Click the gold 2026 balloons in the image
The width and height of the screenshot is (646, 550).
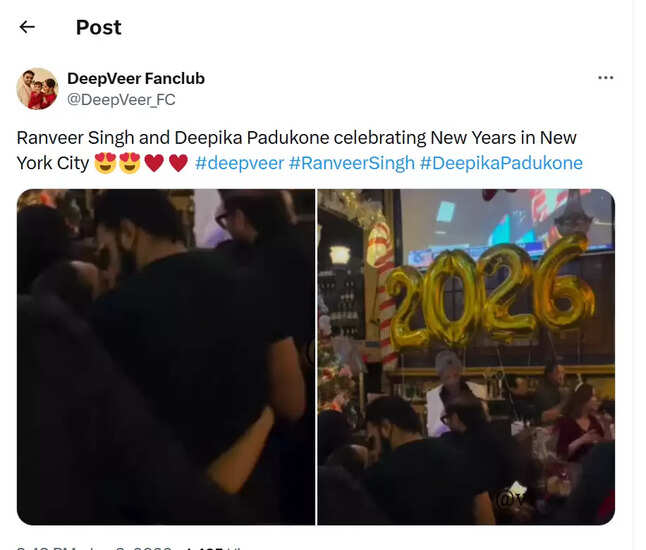490,293
